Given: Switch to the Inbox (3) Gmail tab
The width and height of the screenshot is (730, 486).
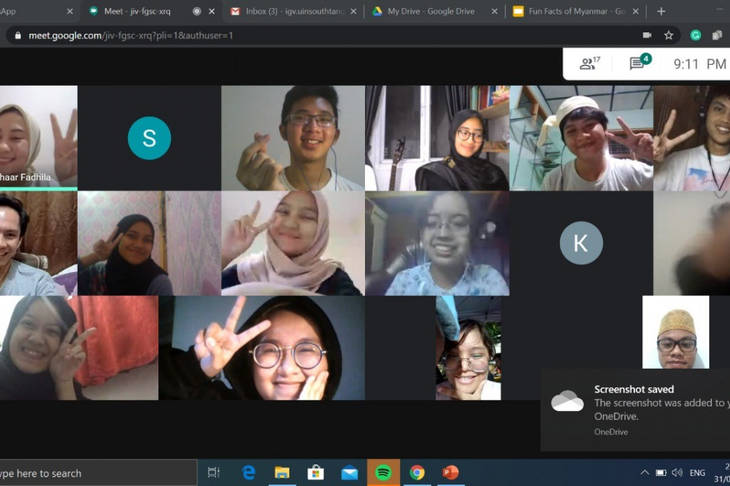Looking at the screenshot, I should (293, 11).
